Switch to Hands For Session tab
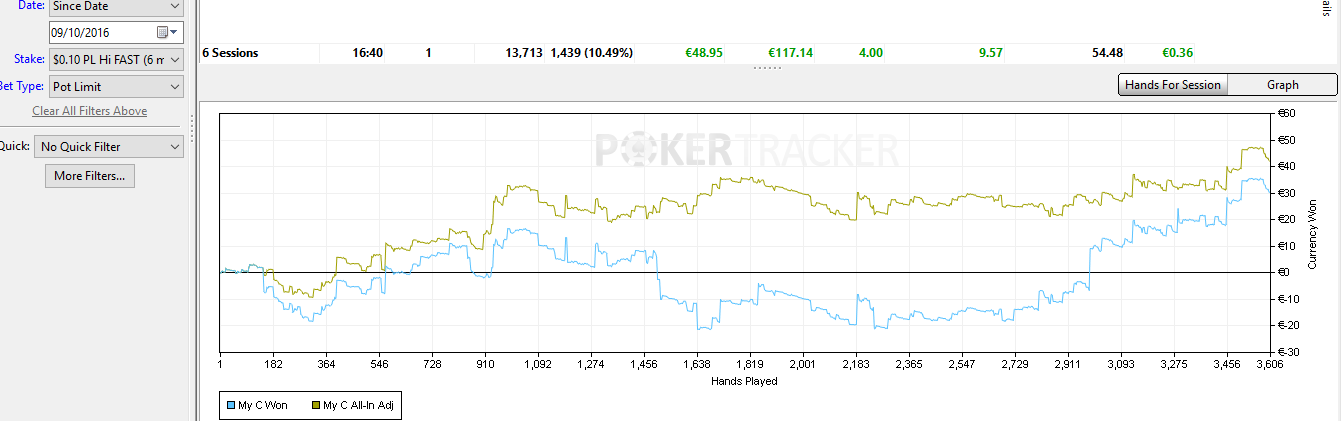 [x=1172, y=85]
